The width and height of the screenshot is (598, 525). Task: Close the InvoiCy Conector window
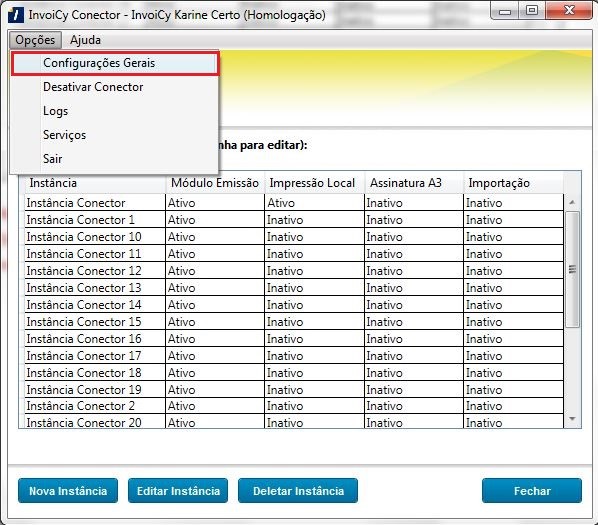coord(569,11)
